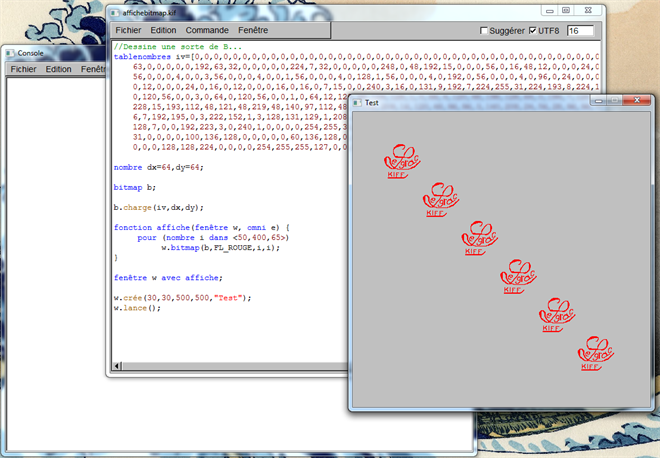Click the Test window title icon

tap(357, 103)
